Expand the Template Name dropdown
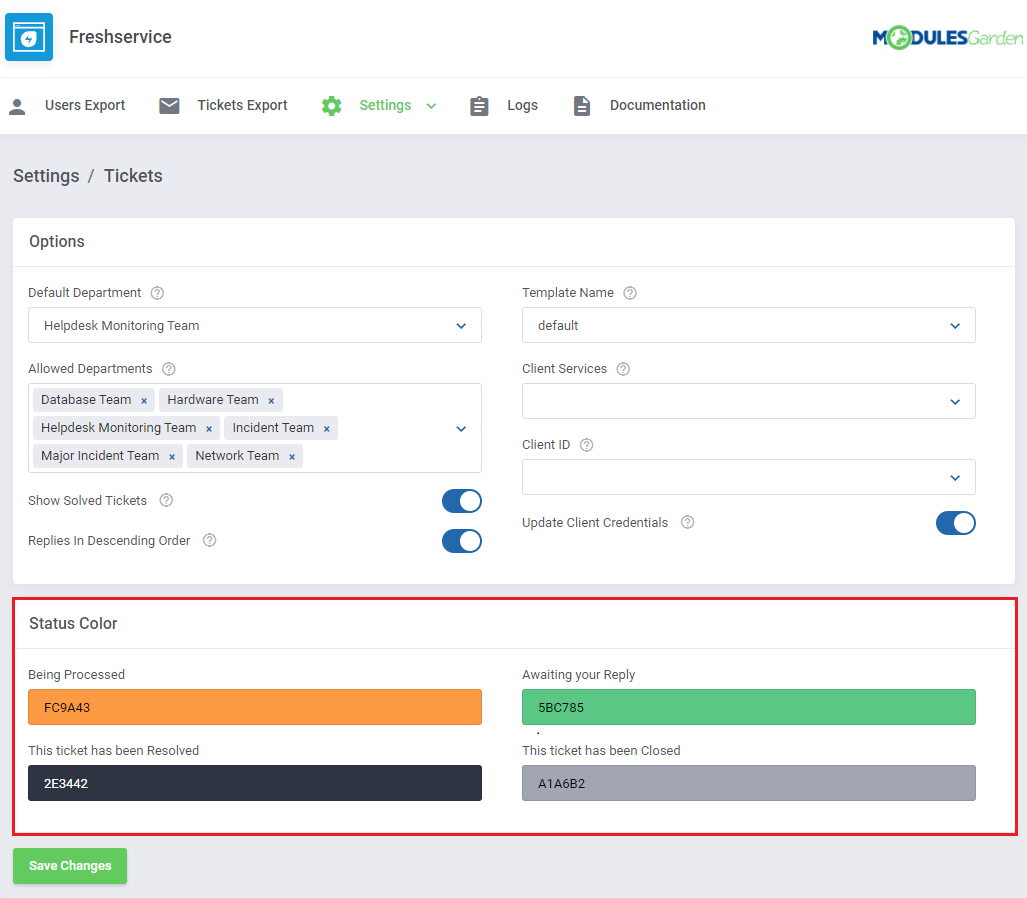Viewport: 1027px width, 898px height. pos(748,325)
